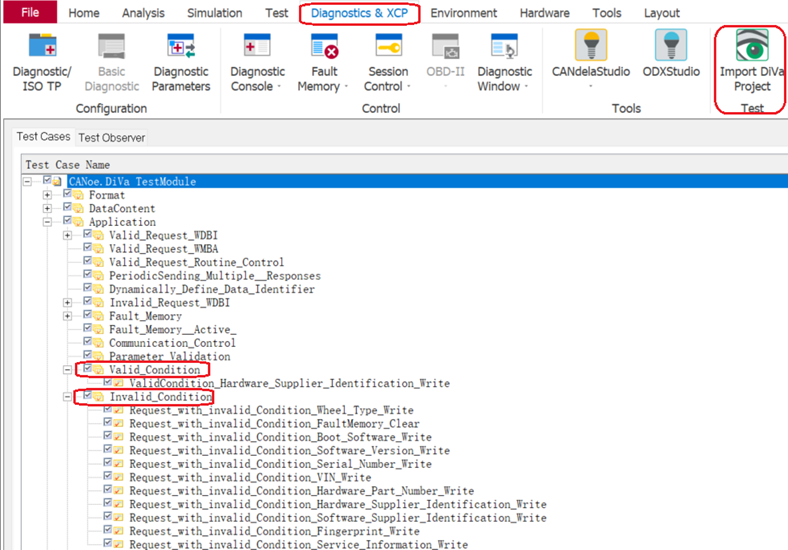The image size is (788, 550).
Task: Open Fault Memory tool
Action: (x=324, y=61)
